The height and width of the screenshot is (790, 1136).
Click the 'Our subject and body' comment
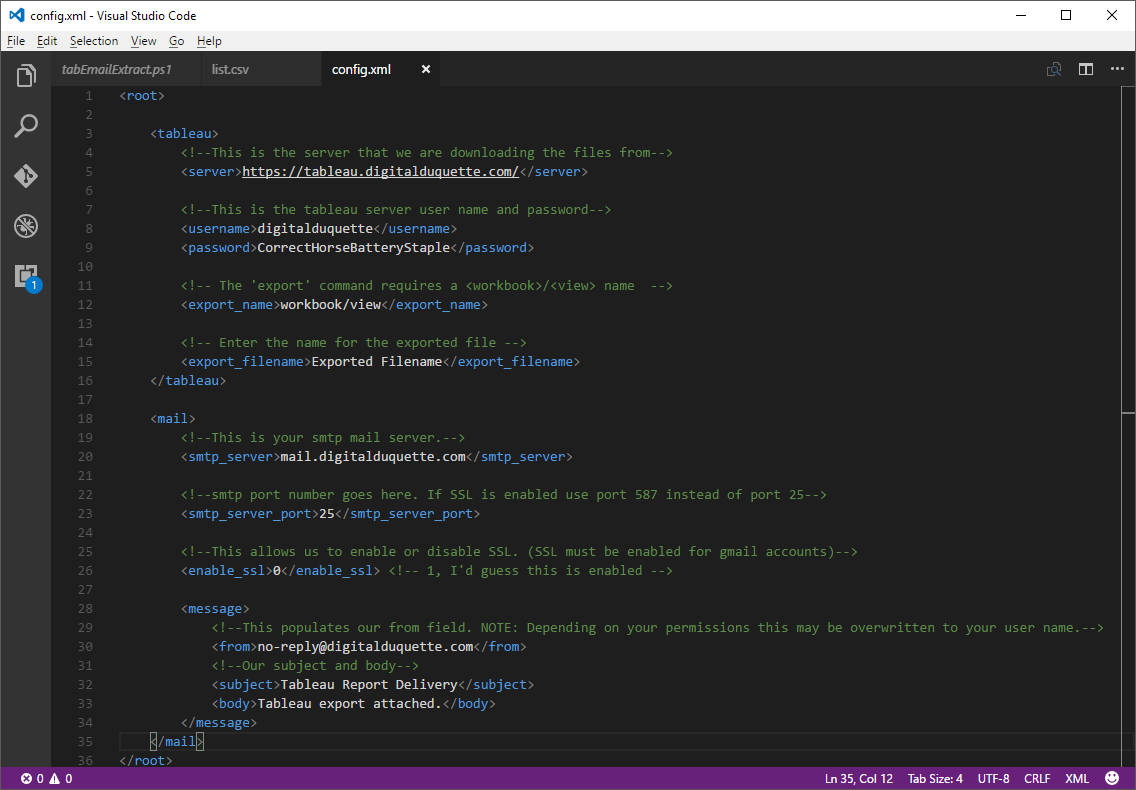[x=315, y=665]
